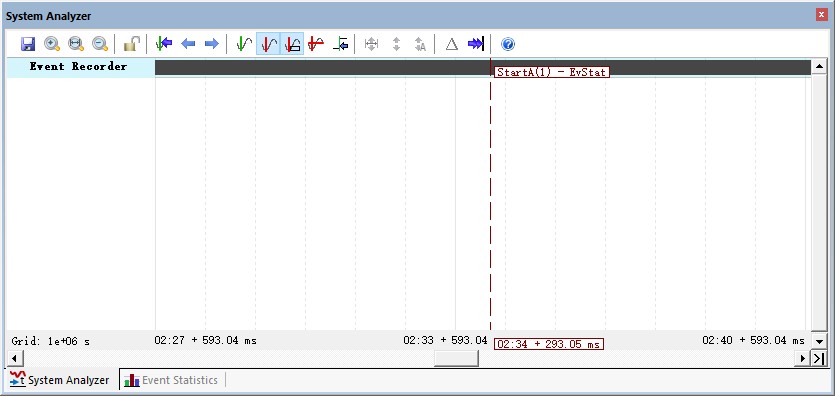Toggle the padlock lock icon
Screen dimensions: 835x396
click(132, 44)
